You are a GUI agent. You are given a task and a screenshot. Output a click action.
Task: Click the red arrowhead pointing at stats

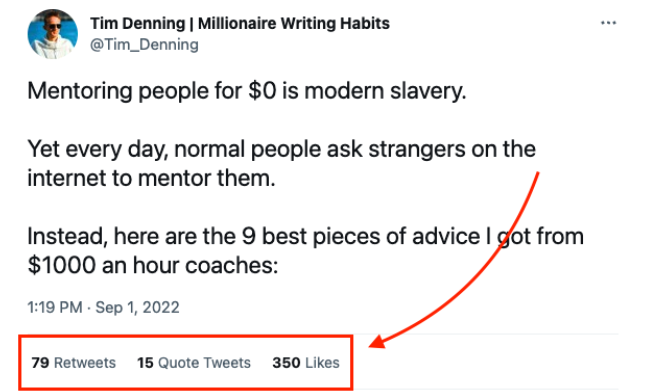click(377, 341)
